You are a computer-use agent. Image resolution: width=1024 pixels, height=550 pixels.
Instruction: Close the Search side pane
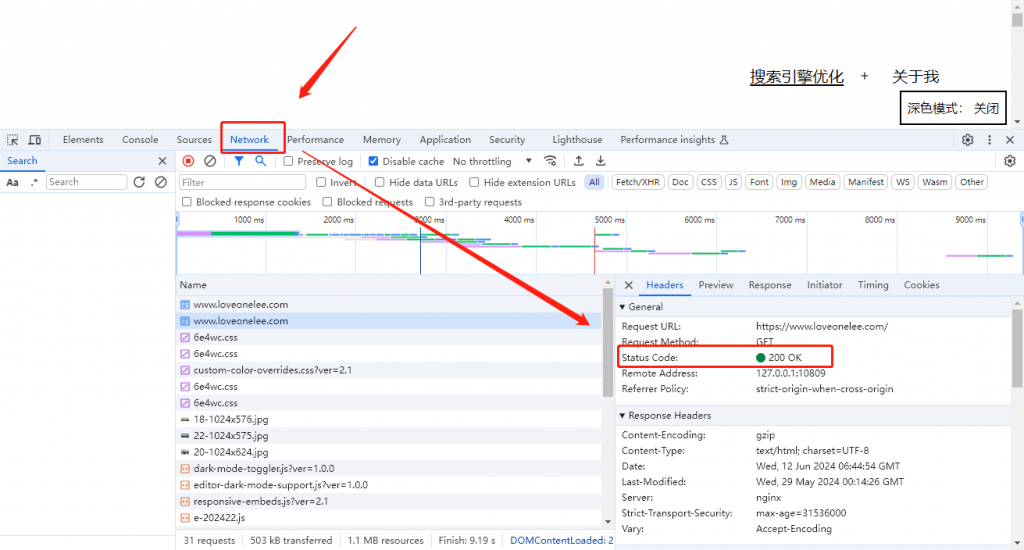pyautogui.click(x=162, y=161)
